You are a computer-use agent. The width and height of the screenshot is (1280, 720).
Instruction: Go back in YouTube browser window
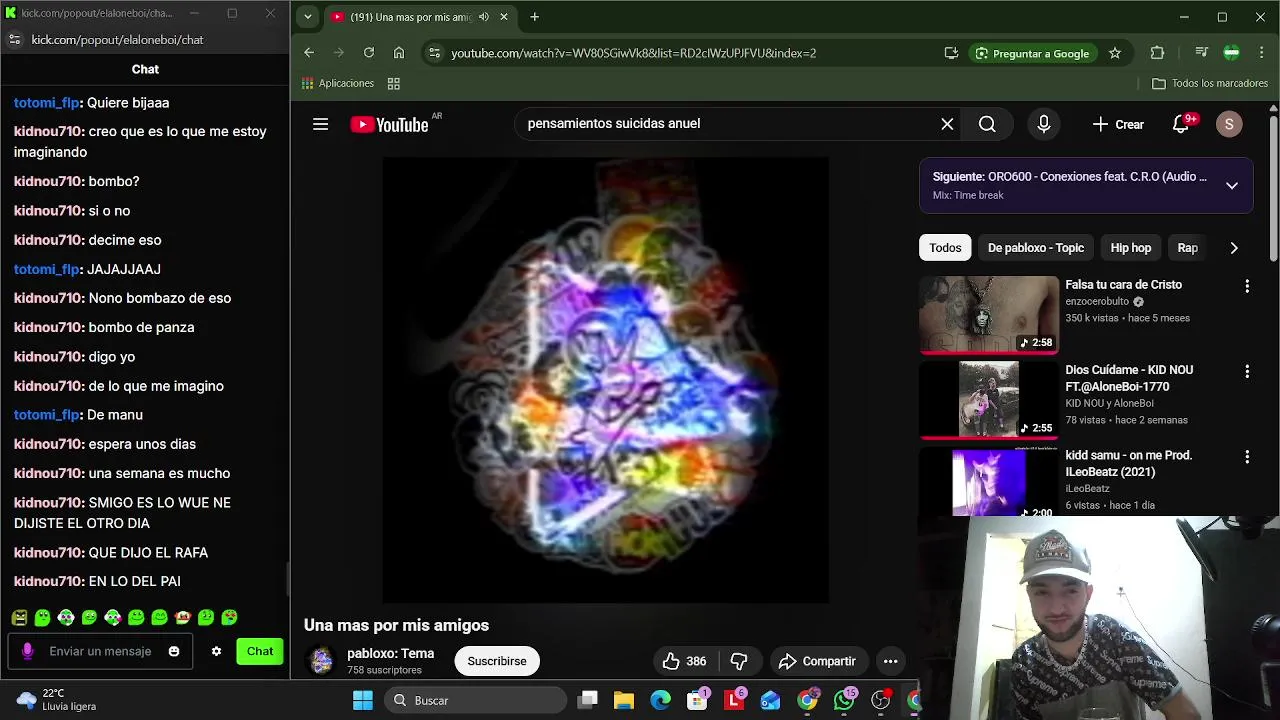(x=309, y=53)
